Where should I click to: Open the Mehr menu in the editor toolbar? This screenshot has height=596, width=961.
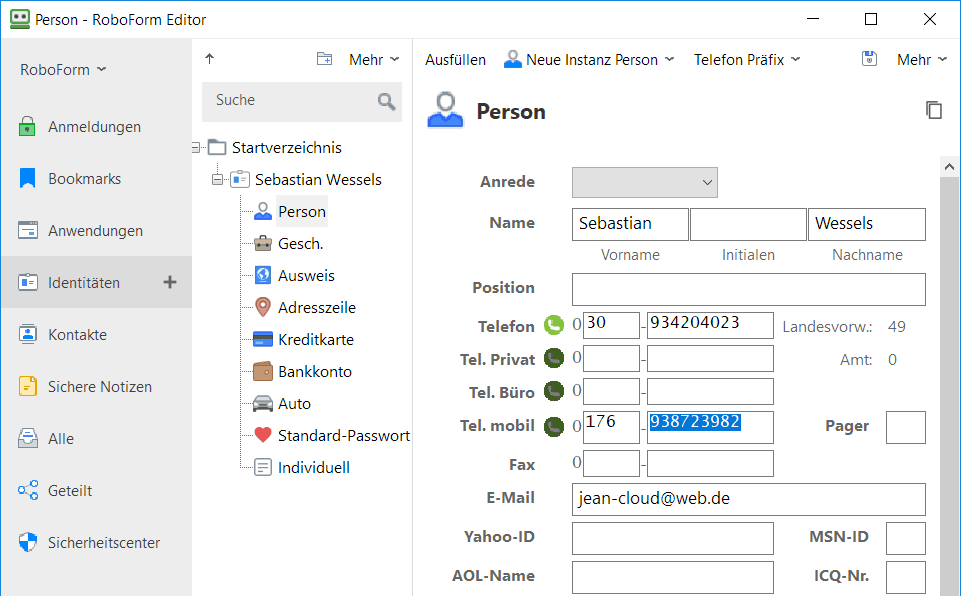pyautogui.click(x=922, y=59)
